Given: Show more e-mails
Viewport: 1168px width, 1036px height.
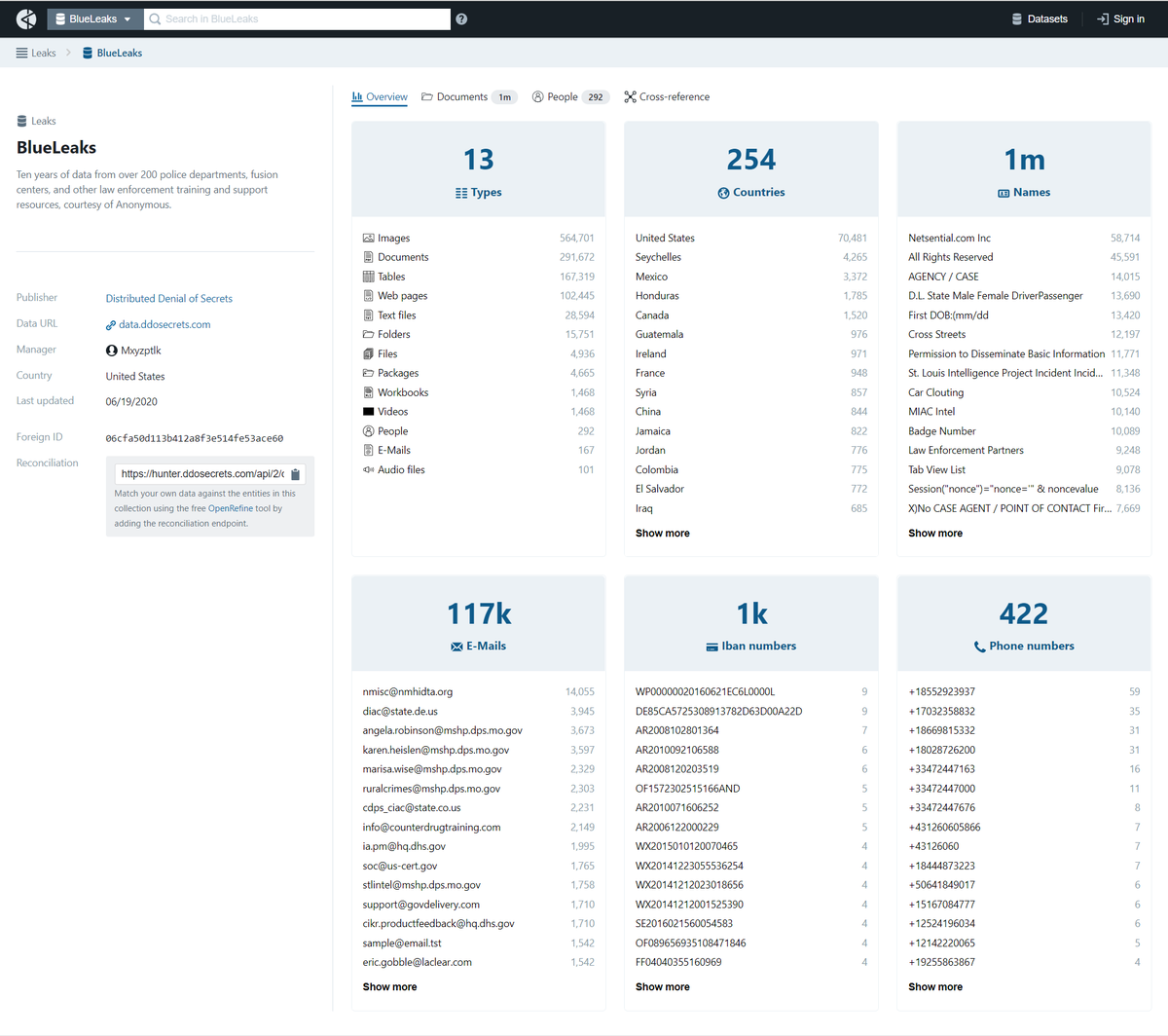Looking at the screenshot, I should (390, 986).
